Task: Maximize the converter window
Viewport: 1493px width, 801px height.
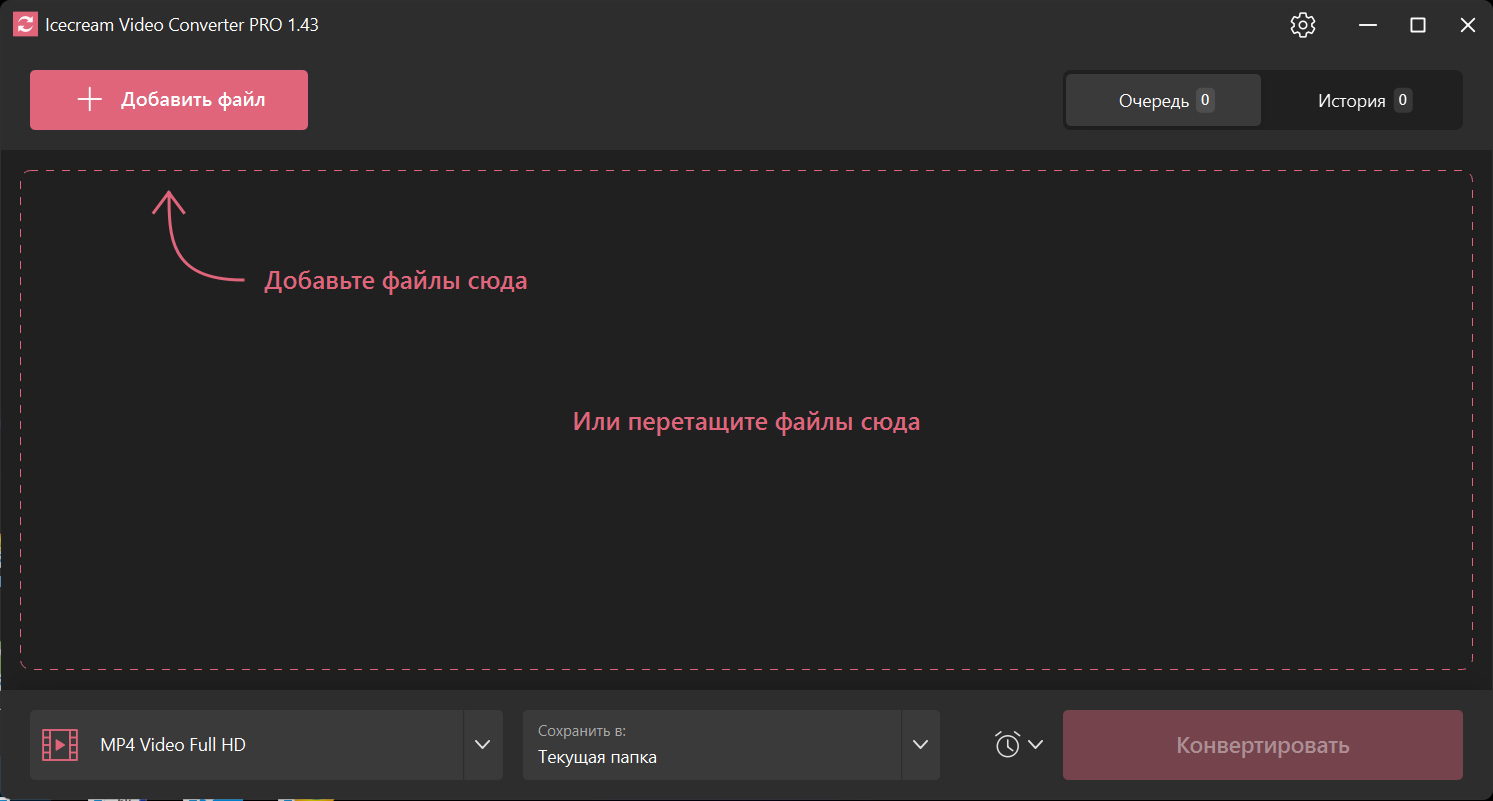Action: click(1417, 25)
